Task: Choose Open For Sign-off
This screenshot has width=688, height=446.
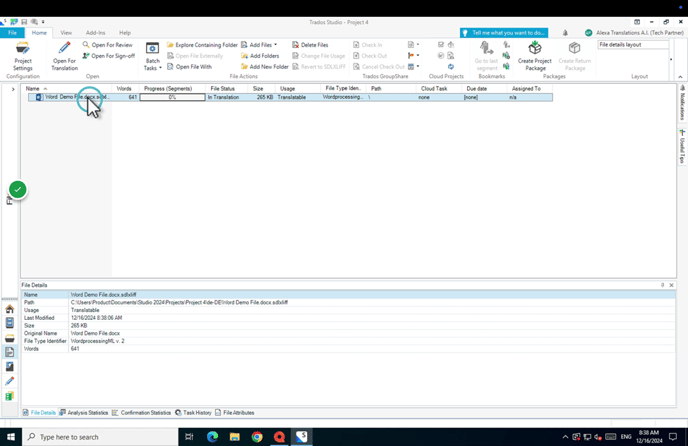Action: 108,56
